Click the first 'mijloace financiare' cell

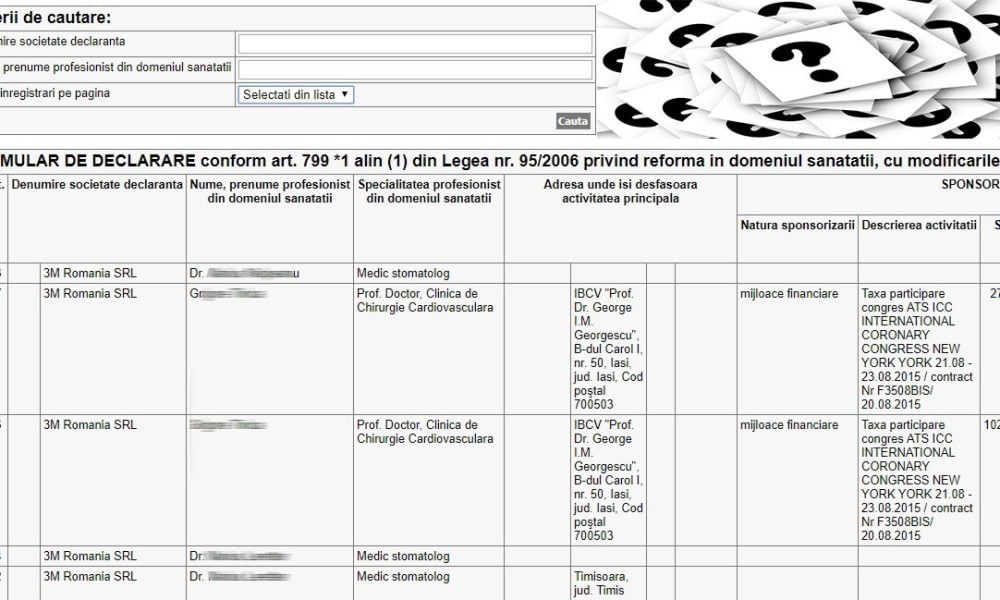[789, 294]
